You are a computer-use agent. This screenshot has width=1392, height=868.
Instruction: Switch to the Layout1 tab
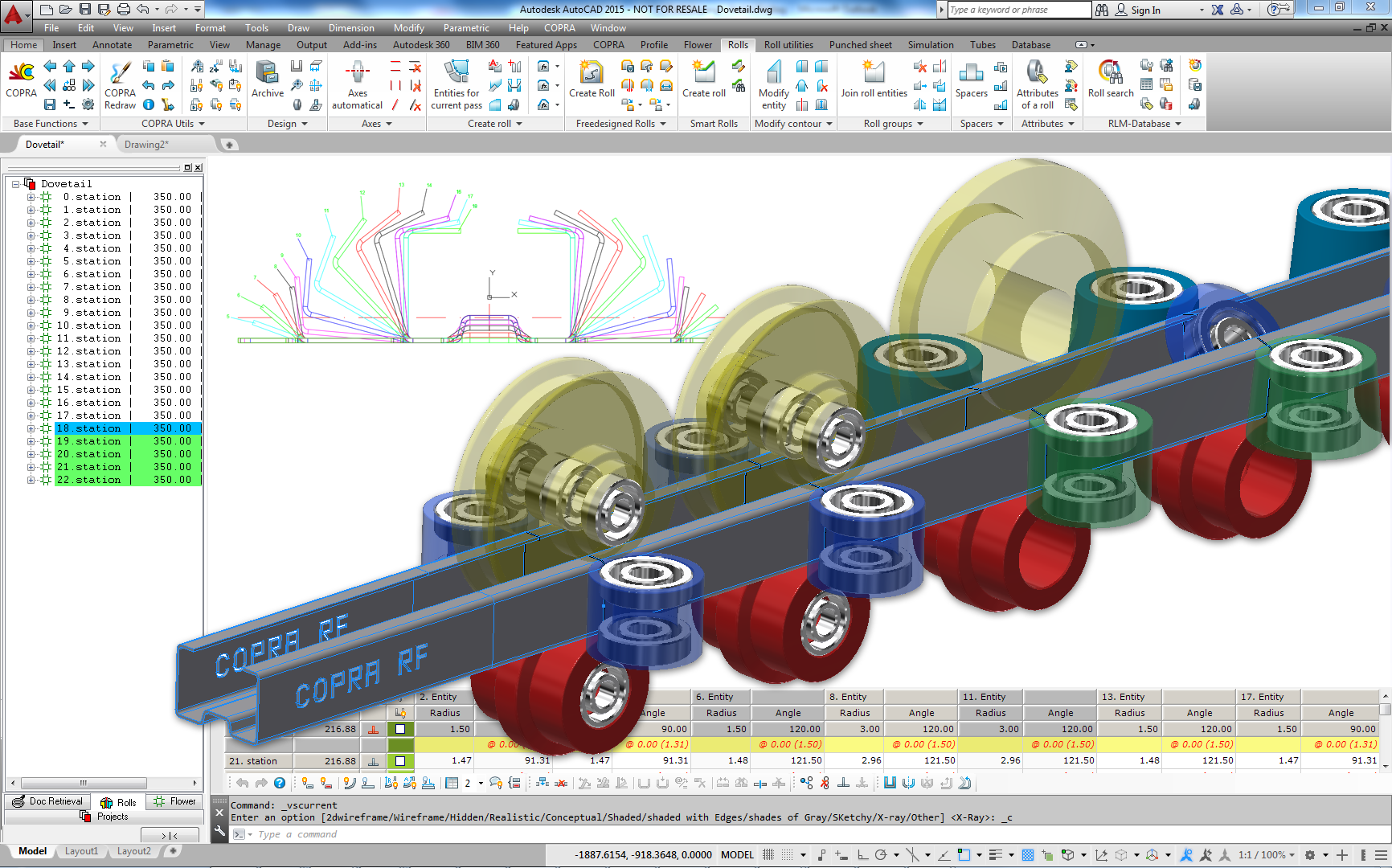(x=81, y=851)
